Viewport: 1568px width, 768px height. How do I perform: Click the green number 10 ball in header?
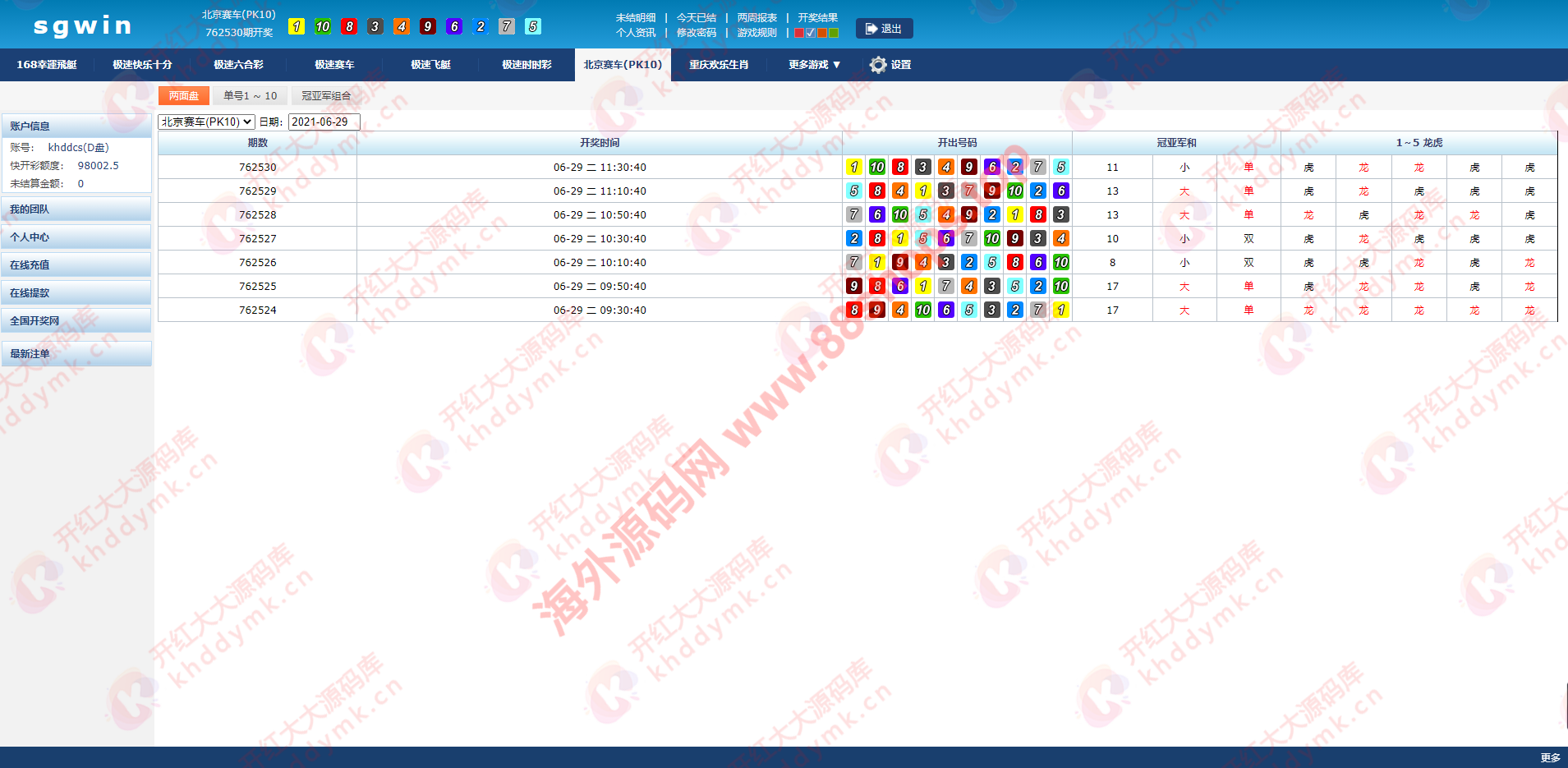323,26
